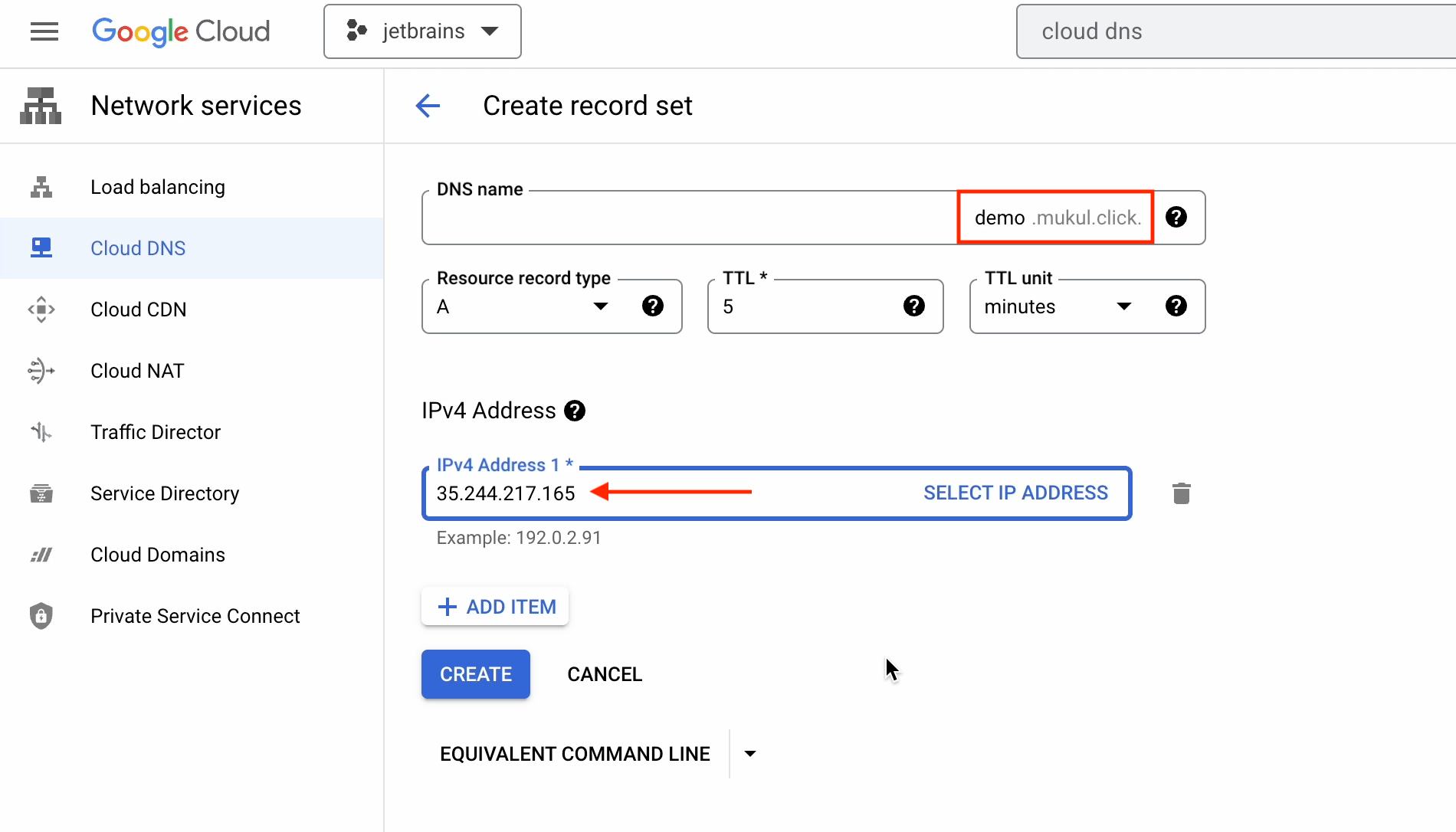Click the ADD ITEM button
This screenshot has width=1456, height=832.
pyautogui.click(x=495, y=607)
